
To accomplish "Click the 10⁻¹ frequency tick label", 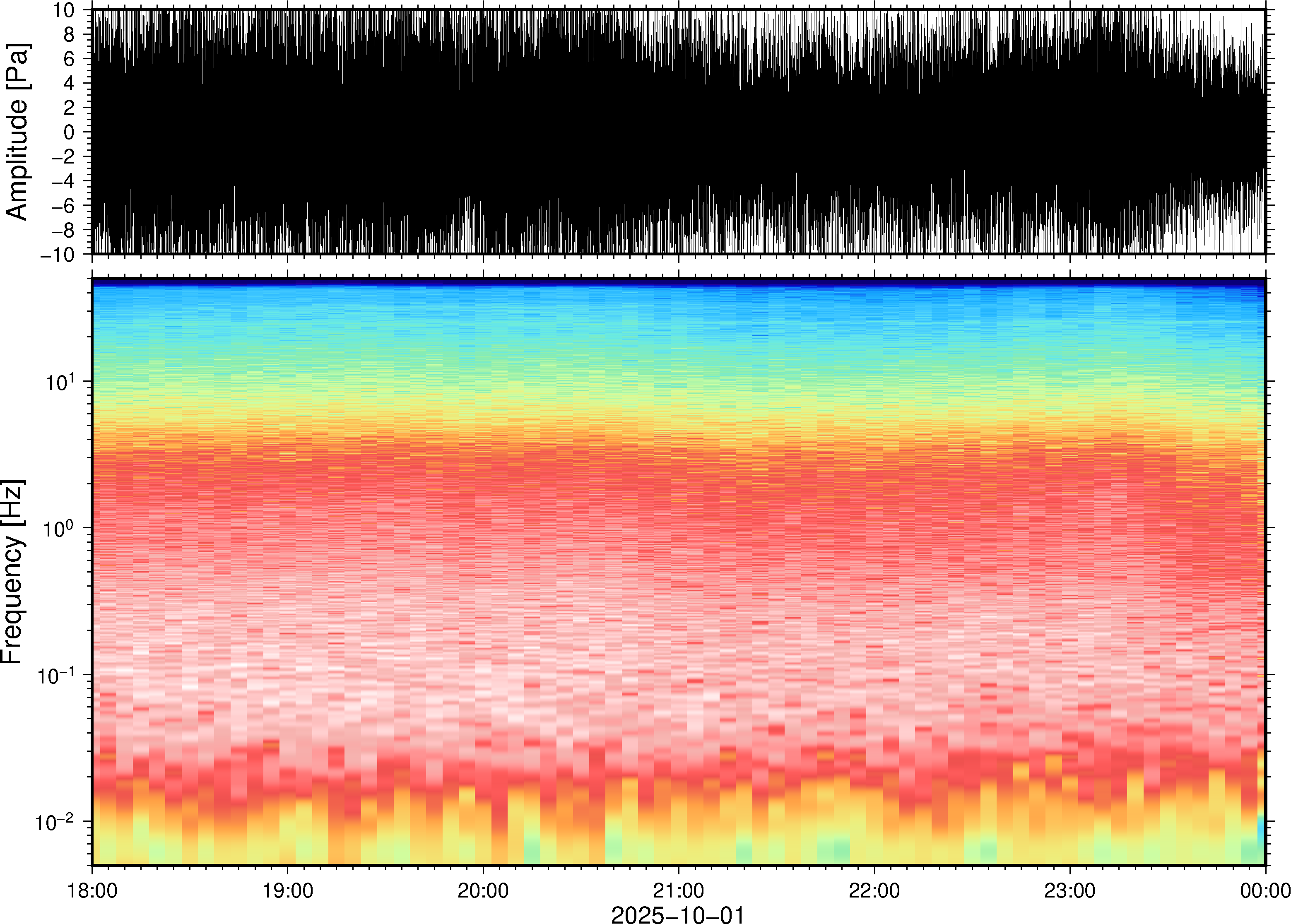I will (55, 675).
